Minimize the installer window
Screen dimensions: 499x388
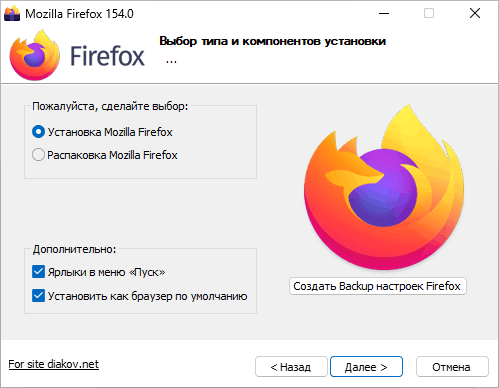(x=384, y=14)
